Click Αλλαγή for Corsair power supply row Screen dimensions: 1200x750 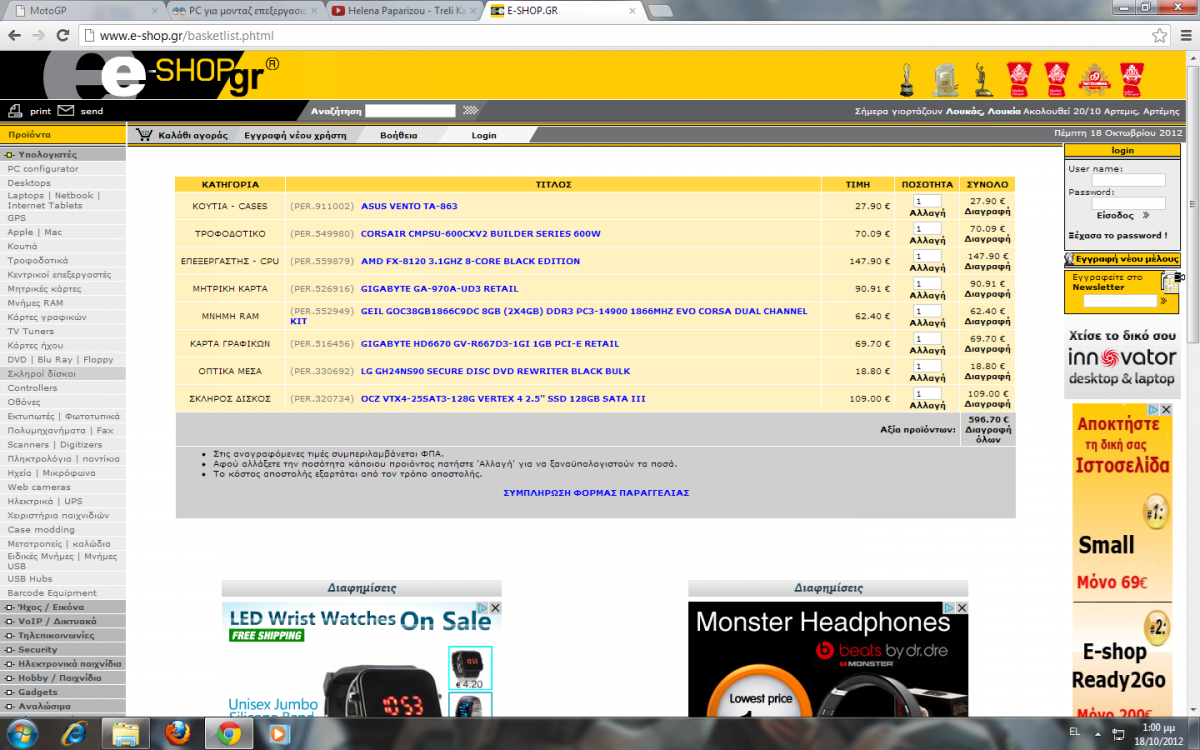point(928,240)
